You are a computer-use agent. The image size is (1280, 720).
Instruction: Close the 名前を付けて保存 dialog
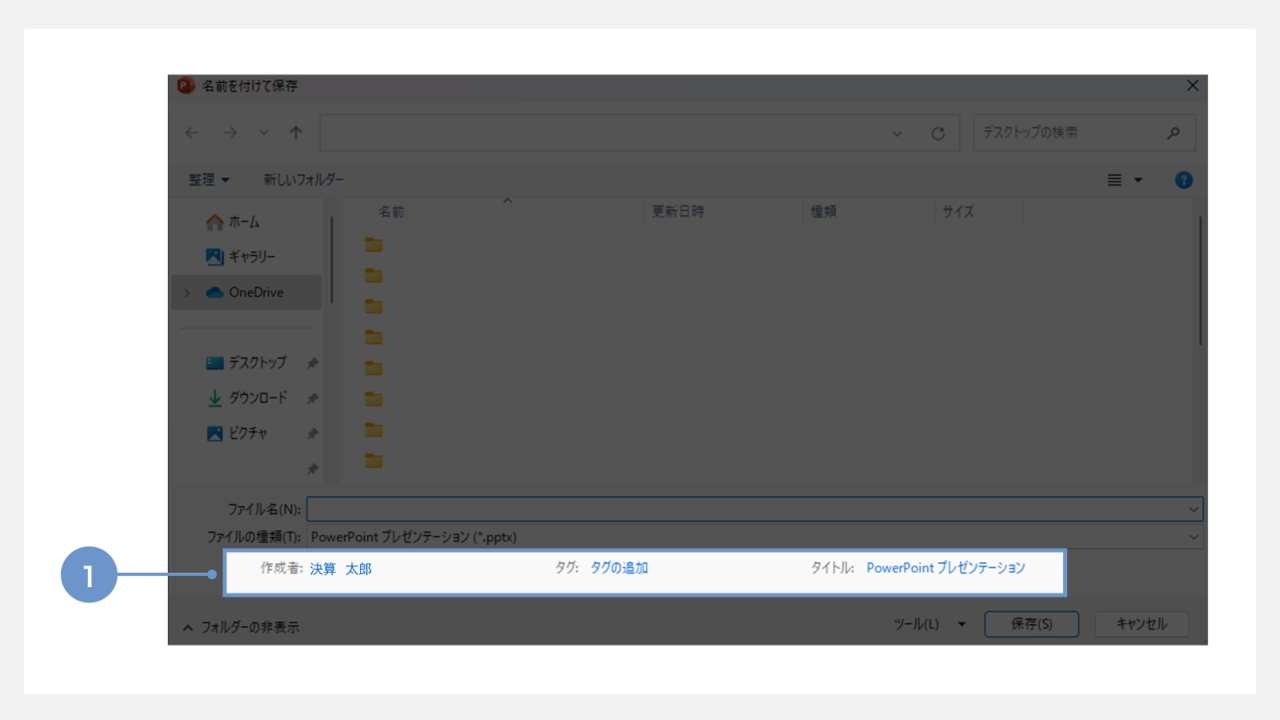coord(1192,86)
